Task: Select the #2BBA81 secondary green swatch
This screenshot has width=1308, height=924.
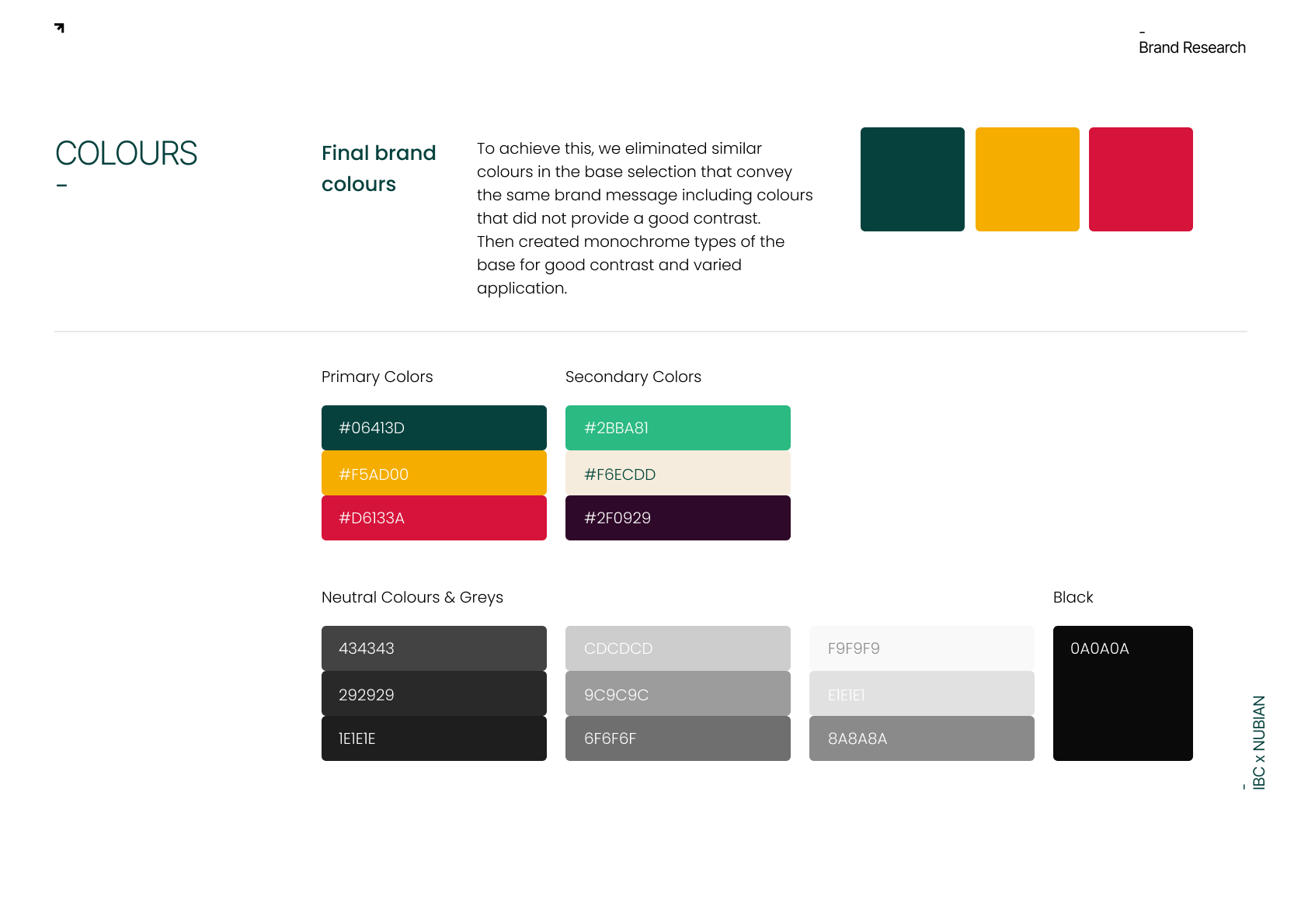Action: click(677, 428)
